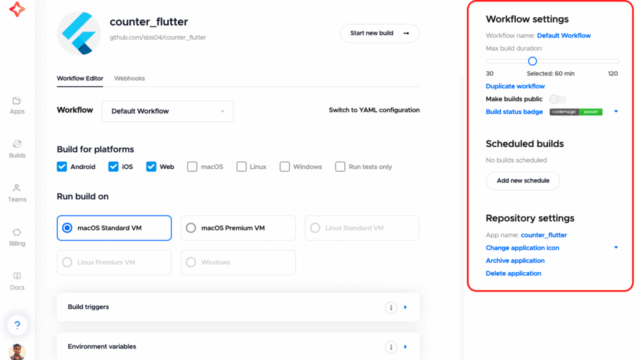640x360 pixels.
Task: Enable the Linux platform checkbox
Action: pyautogui.click(x=241, y=167)
